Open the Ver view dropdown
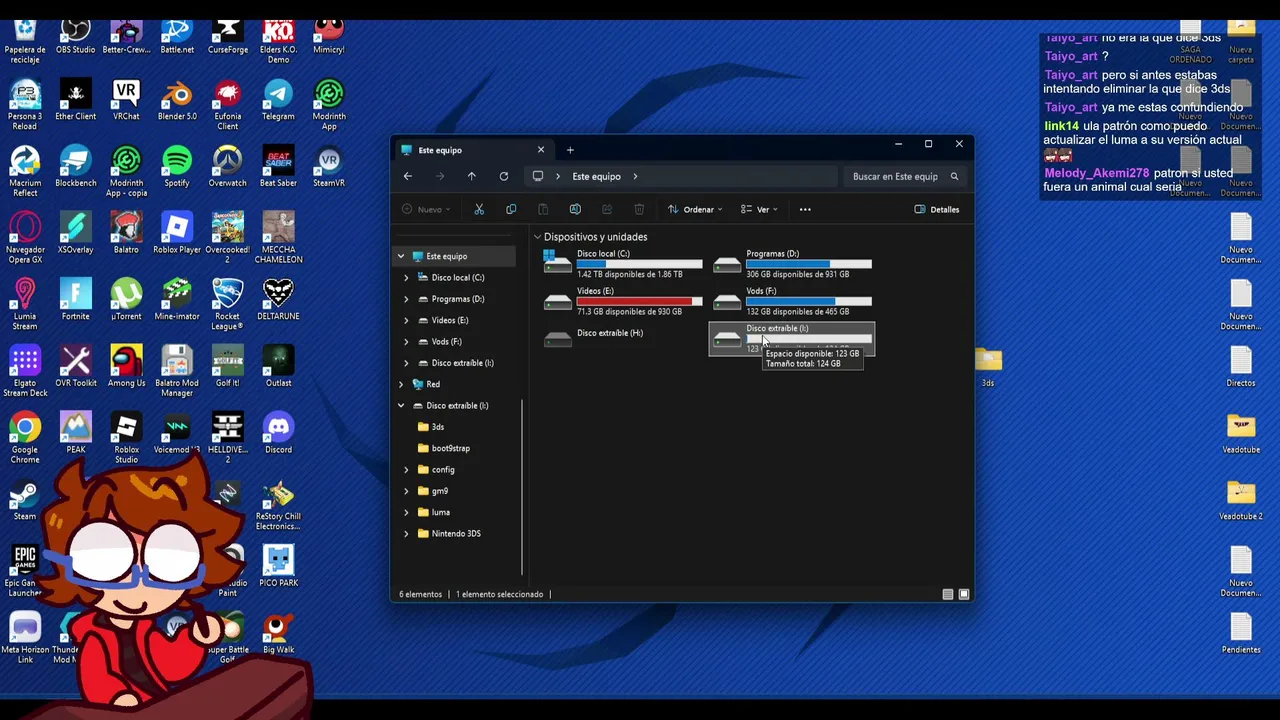This screenshot has width=1280, height=720. tap(759, 209)
